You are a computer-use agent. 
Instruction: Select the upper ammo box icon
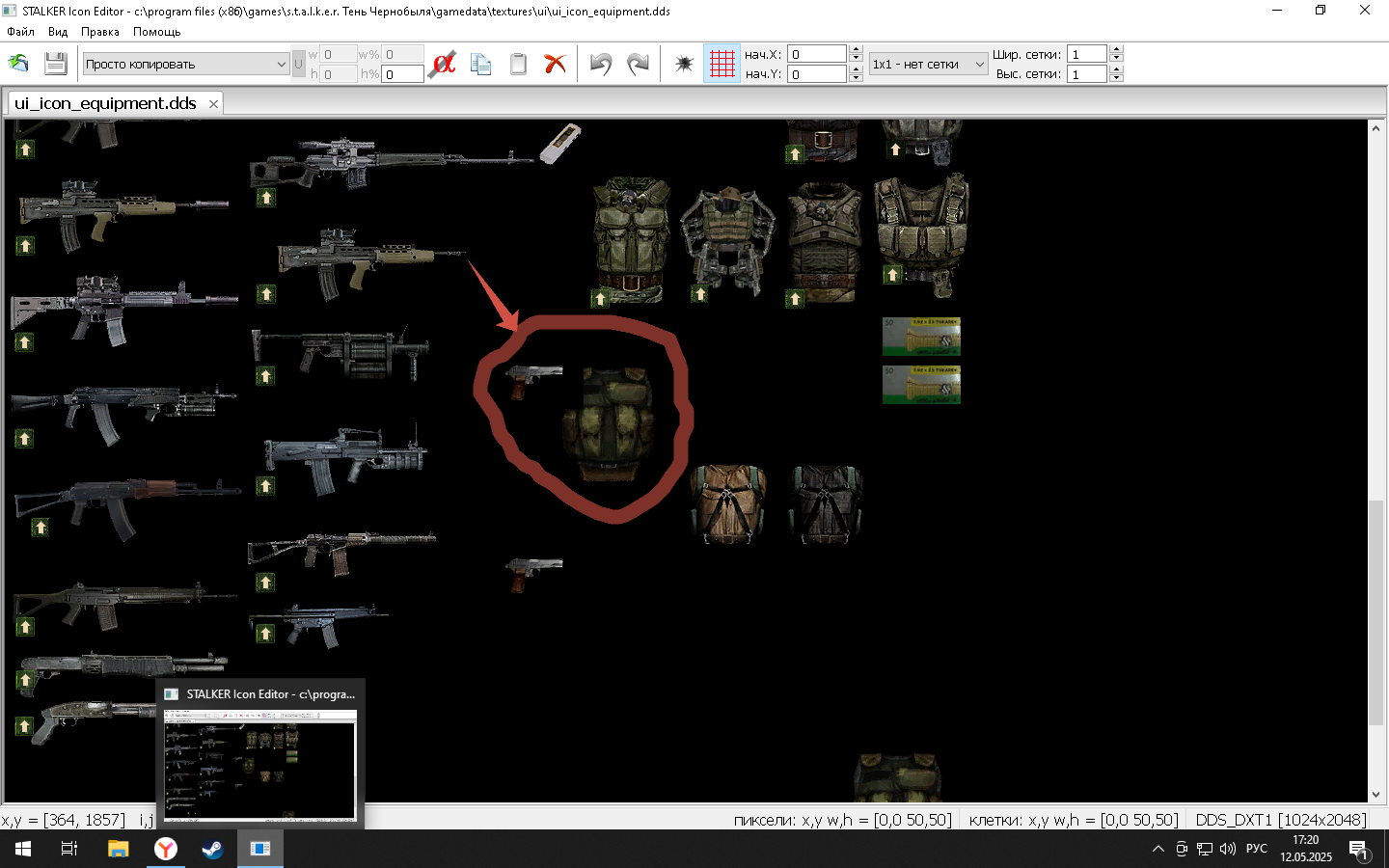coord(921,337)
